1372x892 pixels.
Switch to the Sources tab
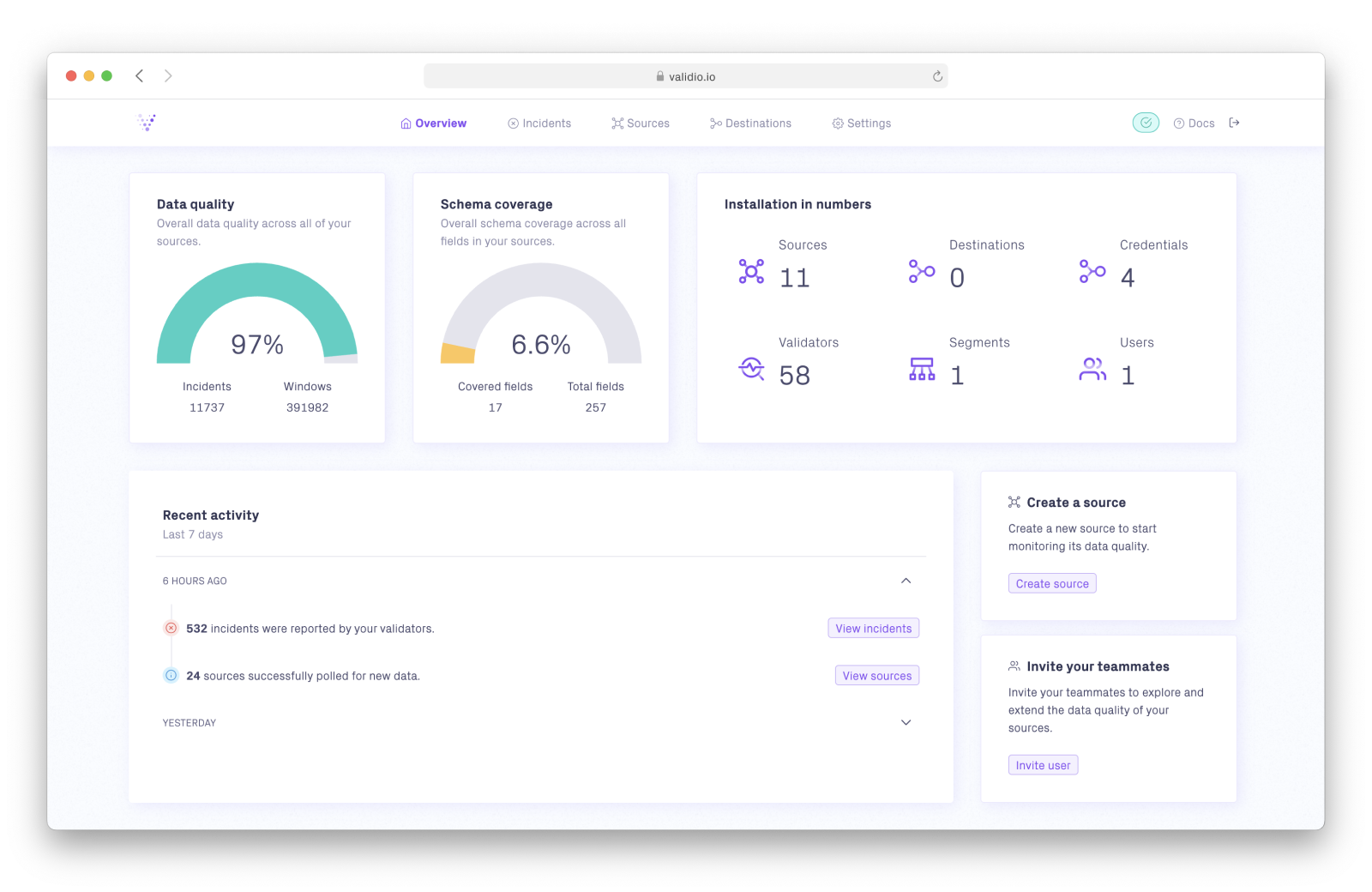click(x=641, y=124)
